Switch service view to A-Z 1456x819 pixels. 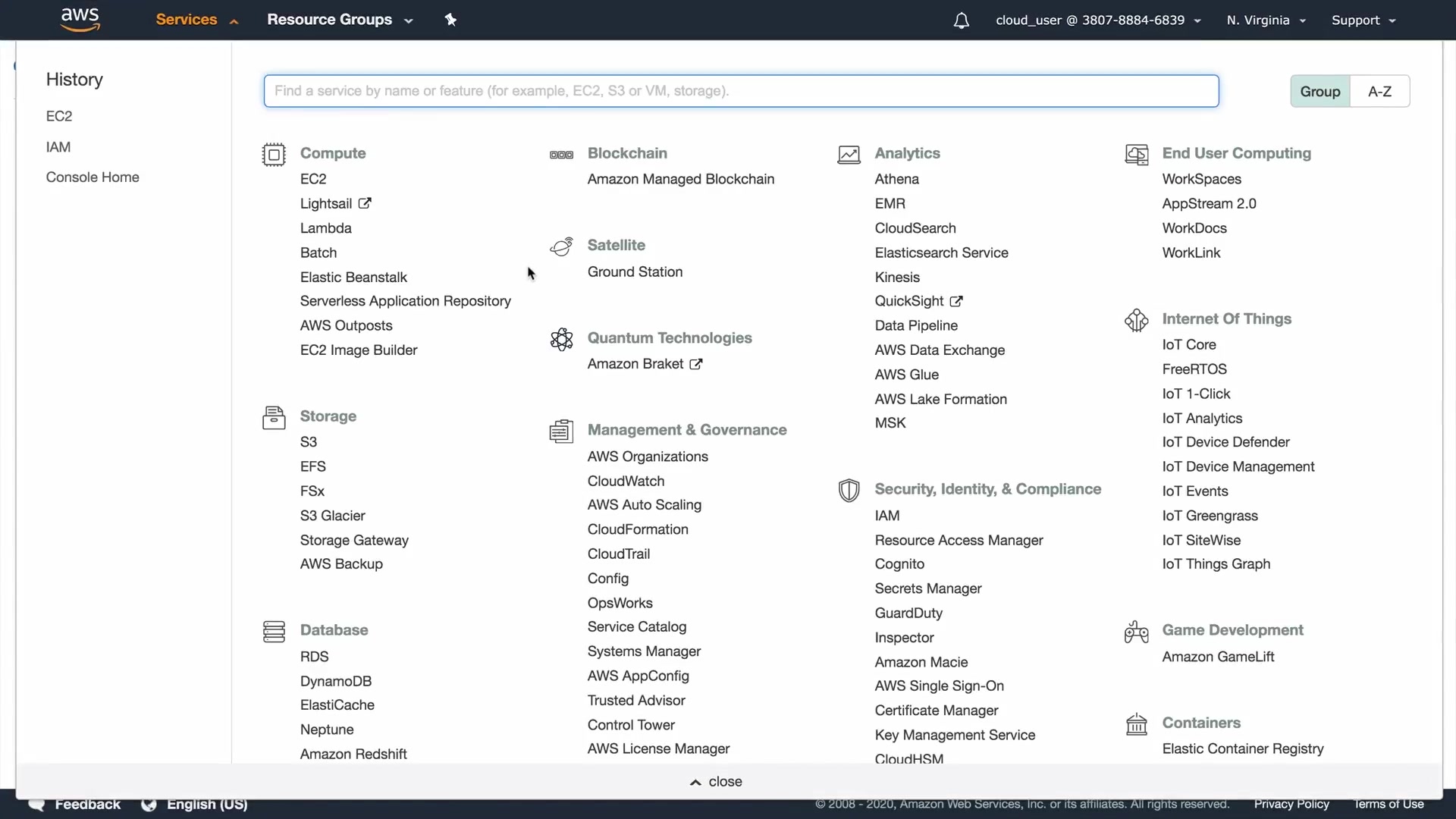(x=1379, y=91)
